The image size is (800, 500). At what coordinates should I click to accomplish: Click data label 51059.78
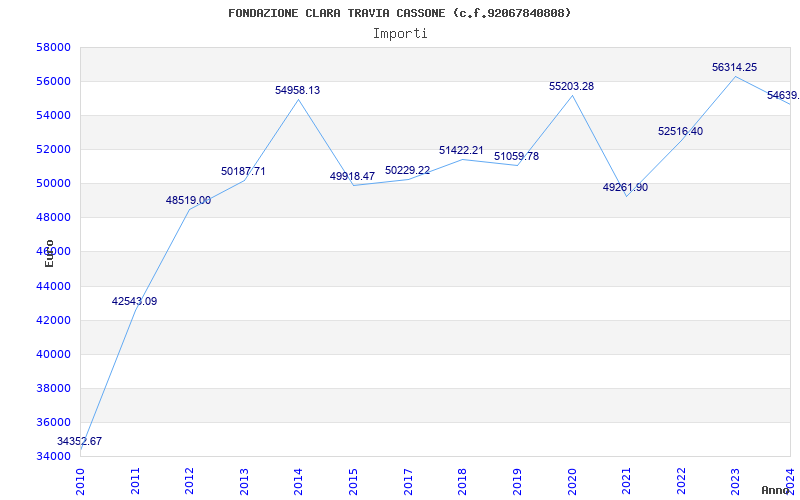(x=516, y=157)
